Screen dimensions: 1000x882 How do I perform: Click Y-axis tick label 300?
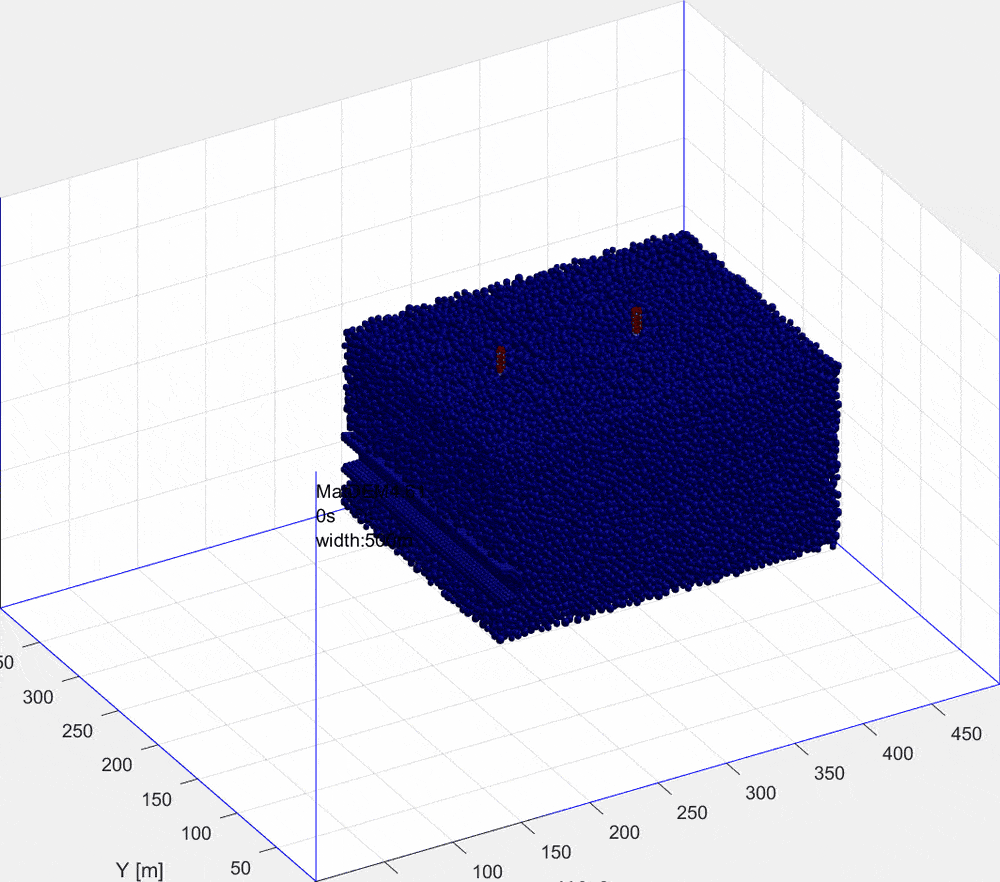38,697
